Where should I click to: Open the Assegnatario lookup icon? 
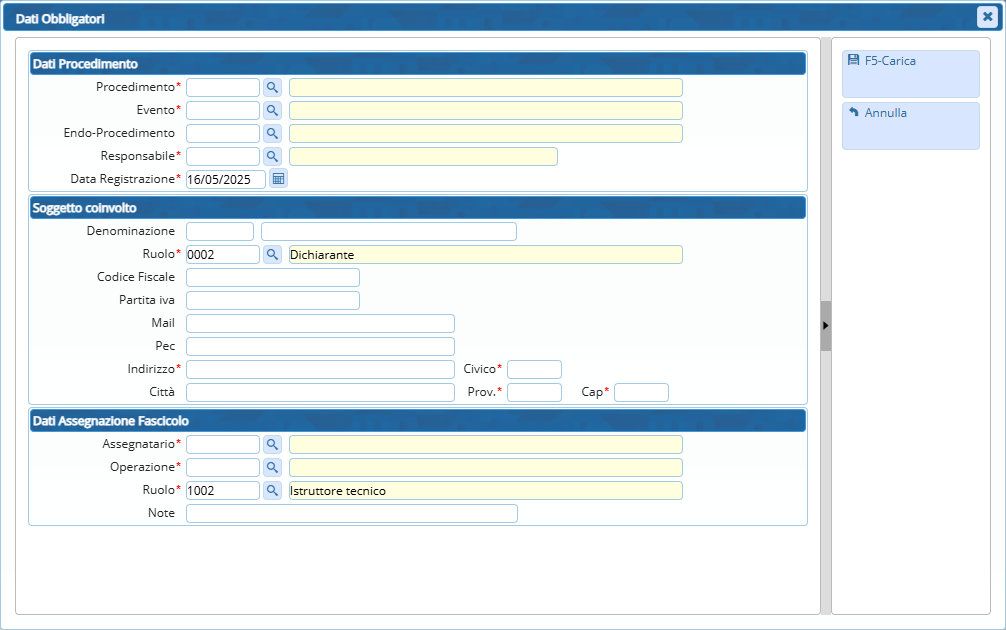pyautogui.click(x=272, y=444)
